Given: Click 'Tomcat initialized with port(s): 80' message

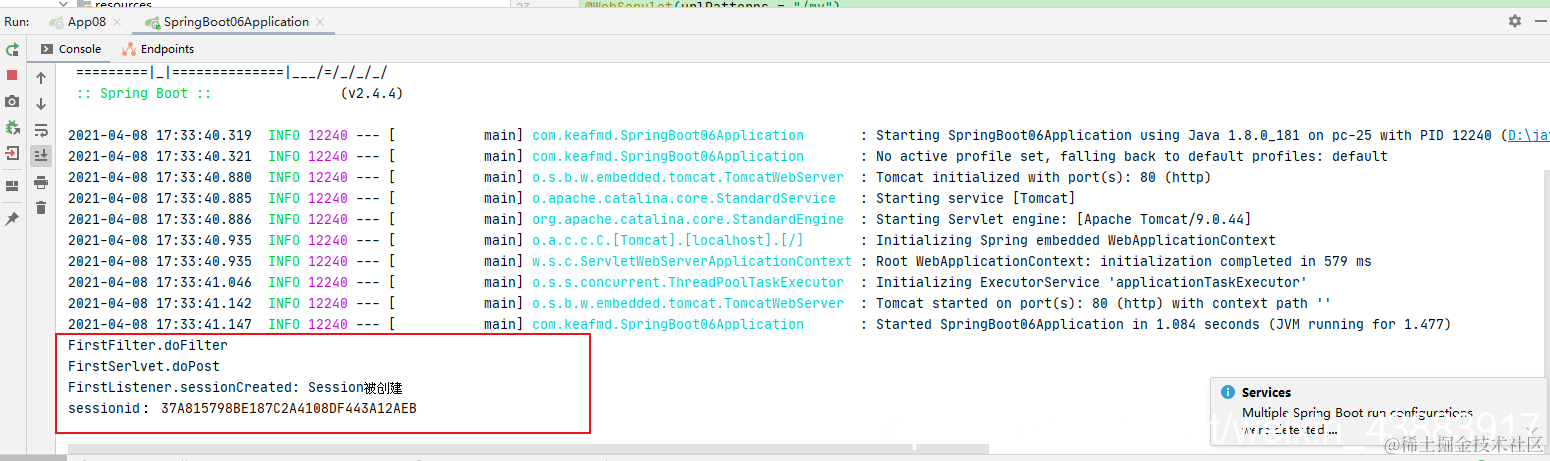Looking at the screenshot, I should 1043,177.
